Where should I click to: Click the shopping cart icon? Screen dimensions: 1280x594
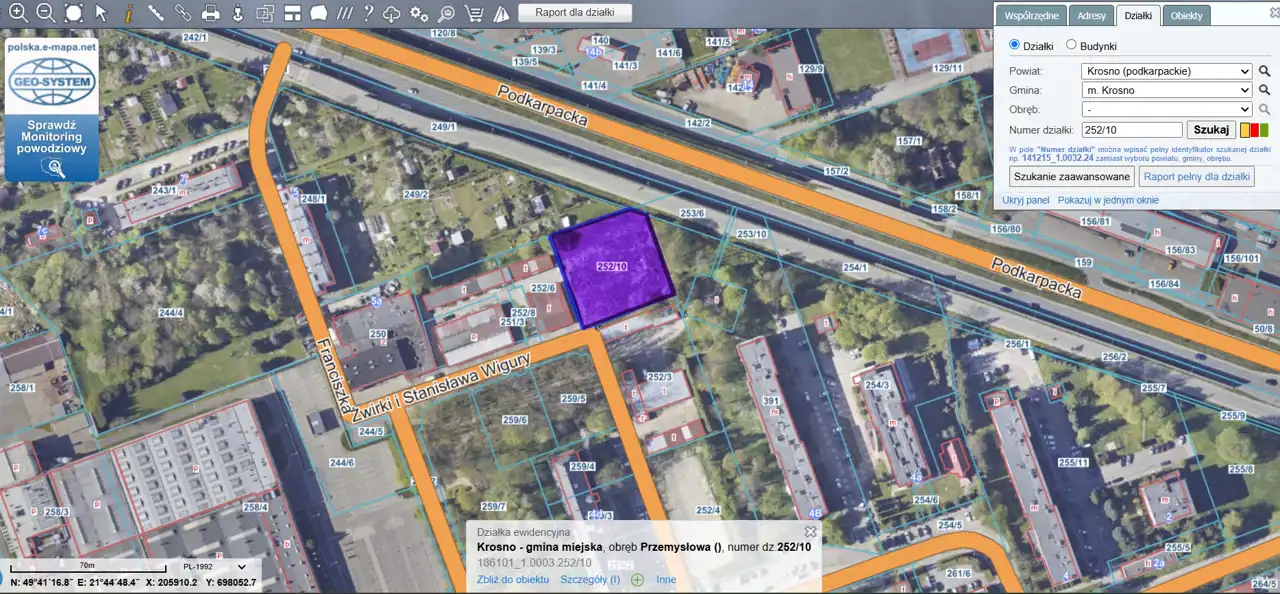pyautogui.click(x=474, y=13)
